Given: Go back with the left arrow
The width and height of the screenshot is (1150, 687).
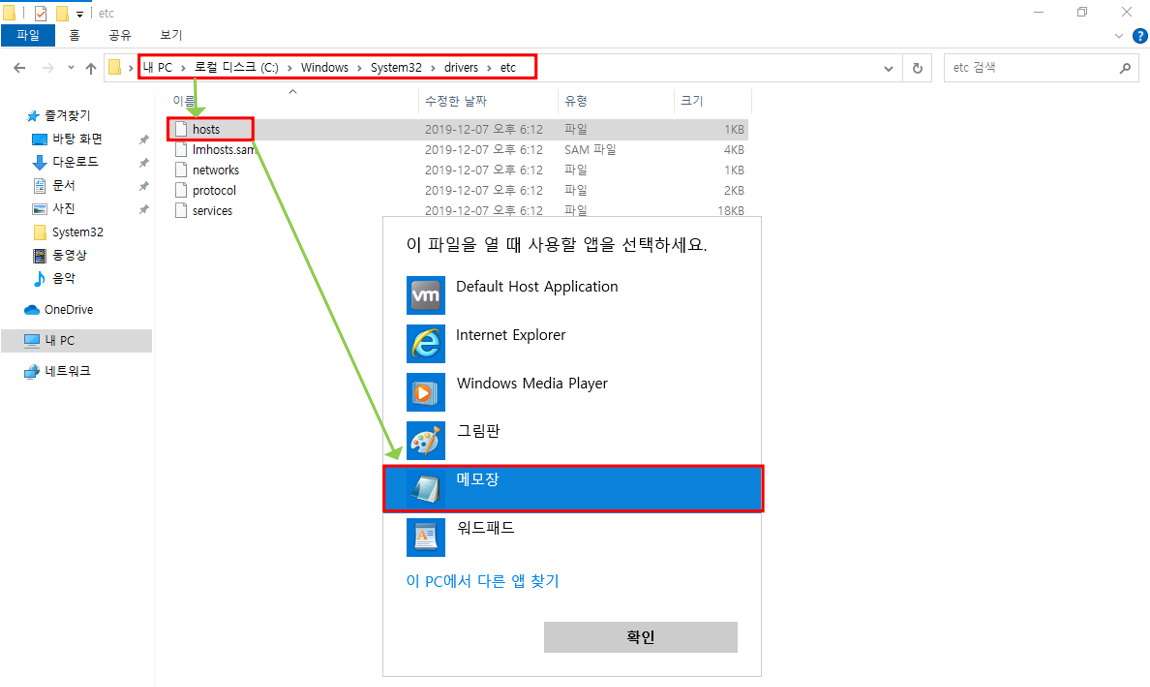Looking at the screenshot, I should pyautogui.click(x=20, y=67).
